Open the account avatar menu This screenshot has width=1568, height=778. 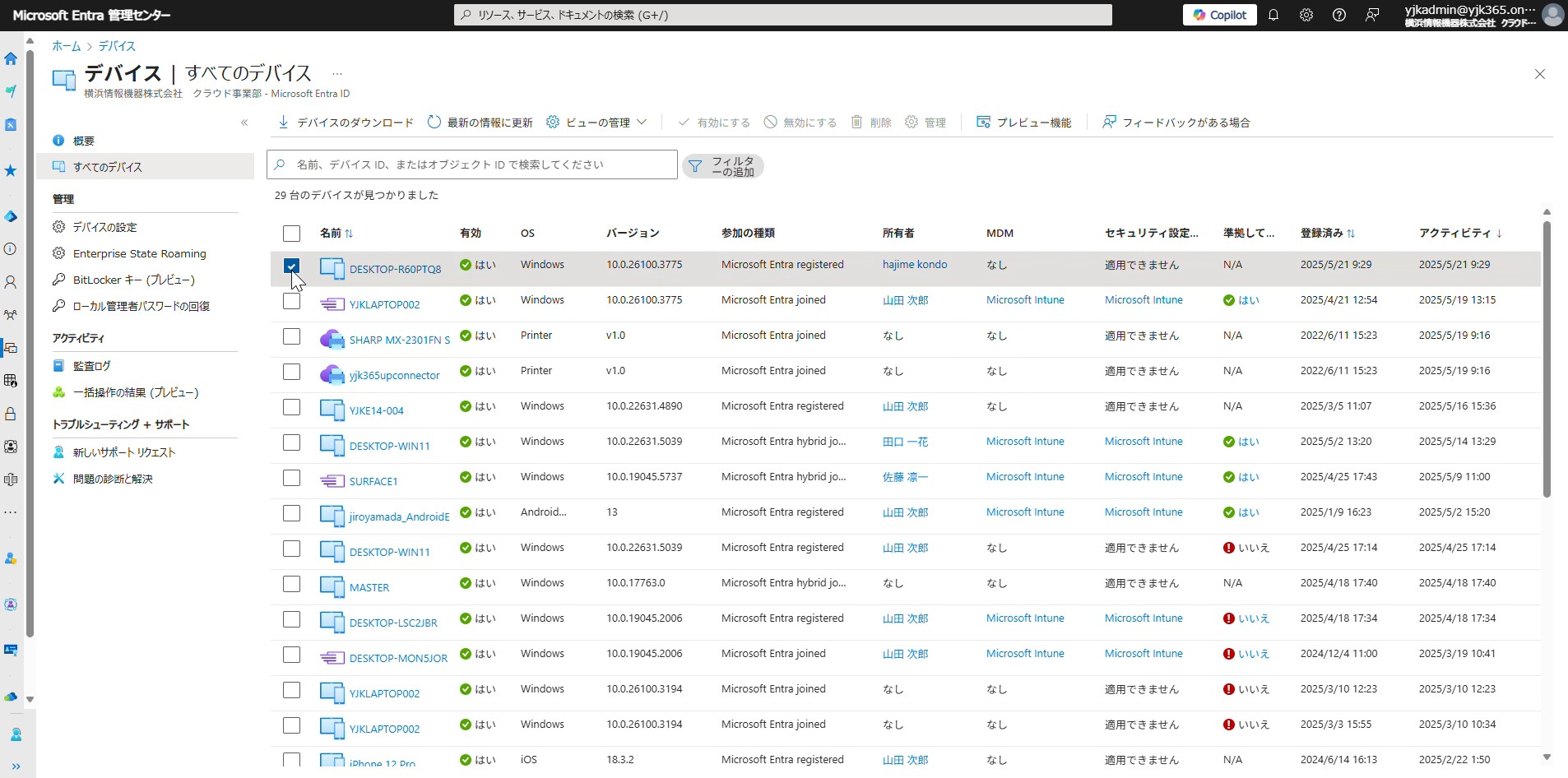click(x=1552, y=15)
